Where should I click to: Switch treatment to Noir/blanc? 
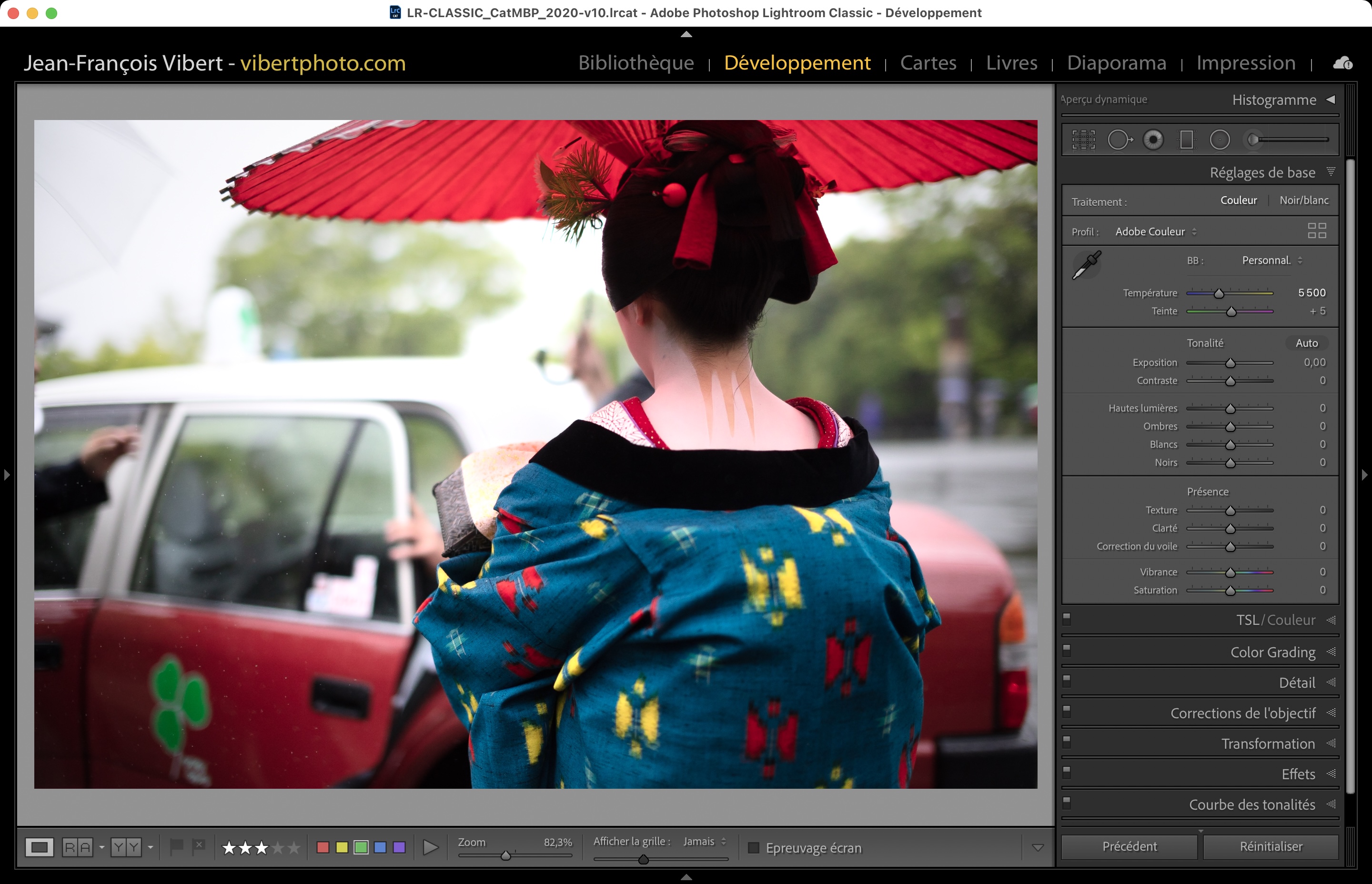point(1304,201)
